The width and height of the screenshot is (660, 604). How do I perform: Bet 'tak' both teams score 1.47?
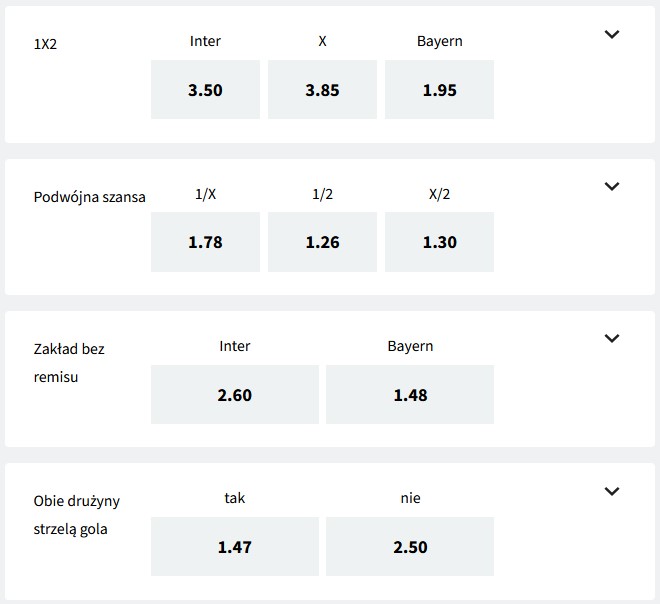pyautogui.click(x=235, y=546)
